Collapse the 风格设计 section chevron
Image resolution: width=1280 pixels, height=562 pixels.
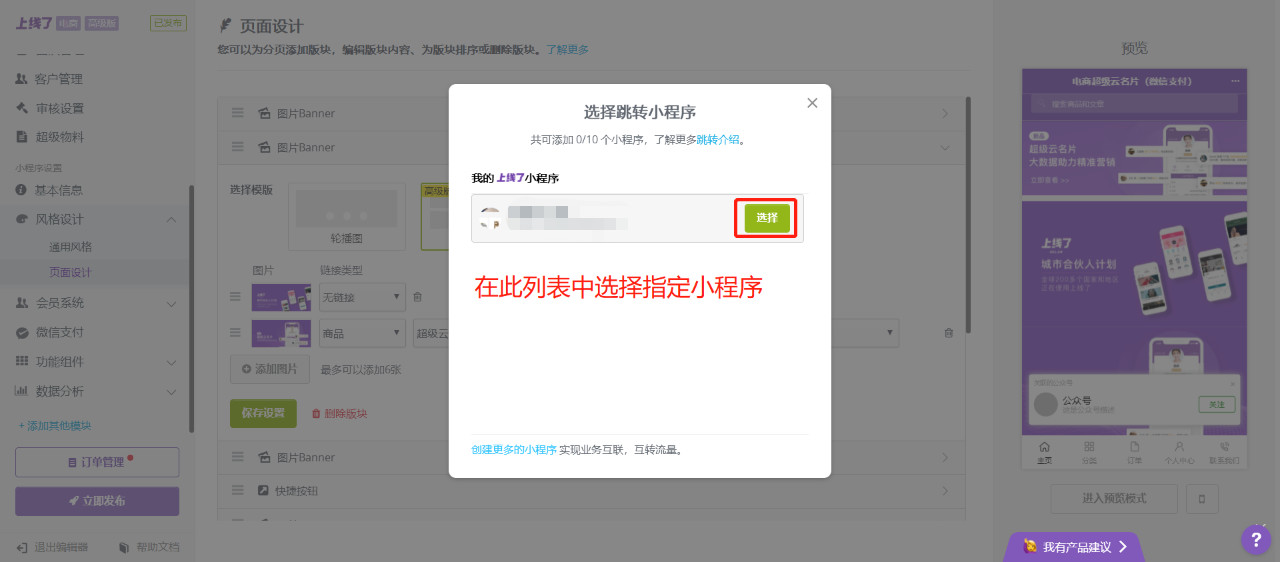pyautogui.click(x=171, y=220)
